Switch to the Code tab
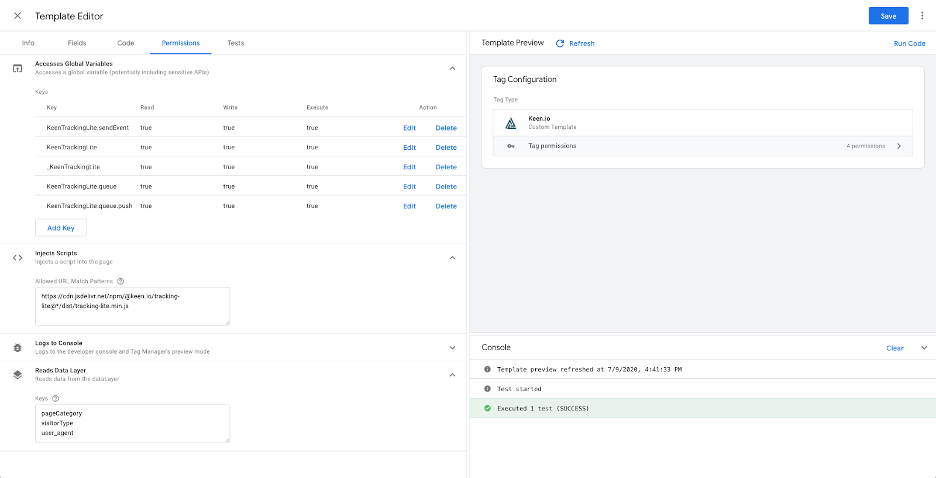The width and height of the screenshot is (936, 478). coord(125,43)
